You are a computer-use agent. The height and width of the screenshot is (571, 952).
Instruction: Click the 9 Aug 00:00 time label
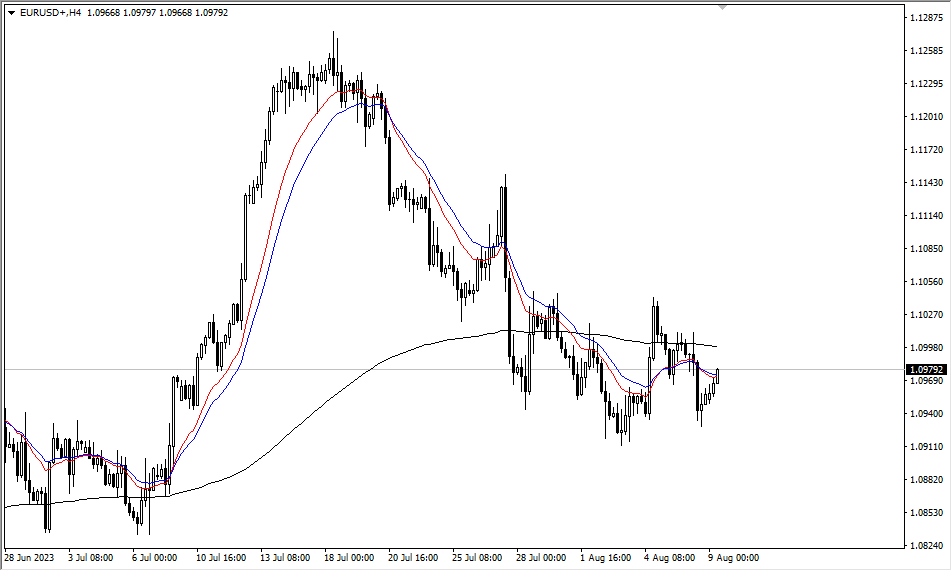736,557
